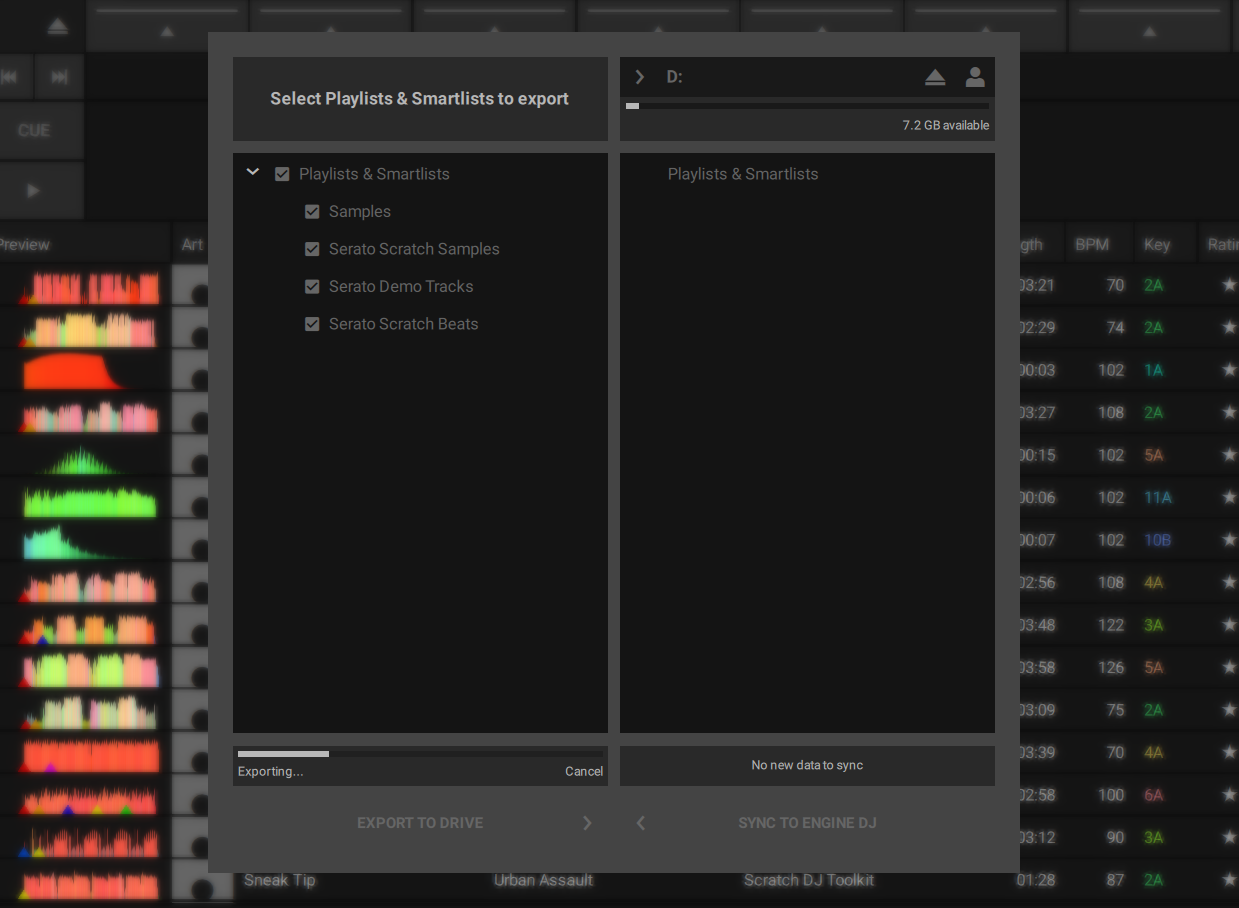Click key 11A in track list

[1158, 498]
